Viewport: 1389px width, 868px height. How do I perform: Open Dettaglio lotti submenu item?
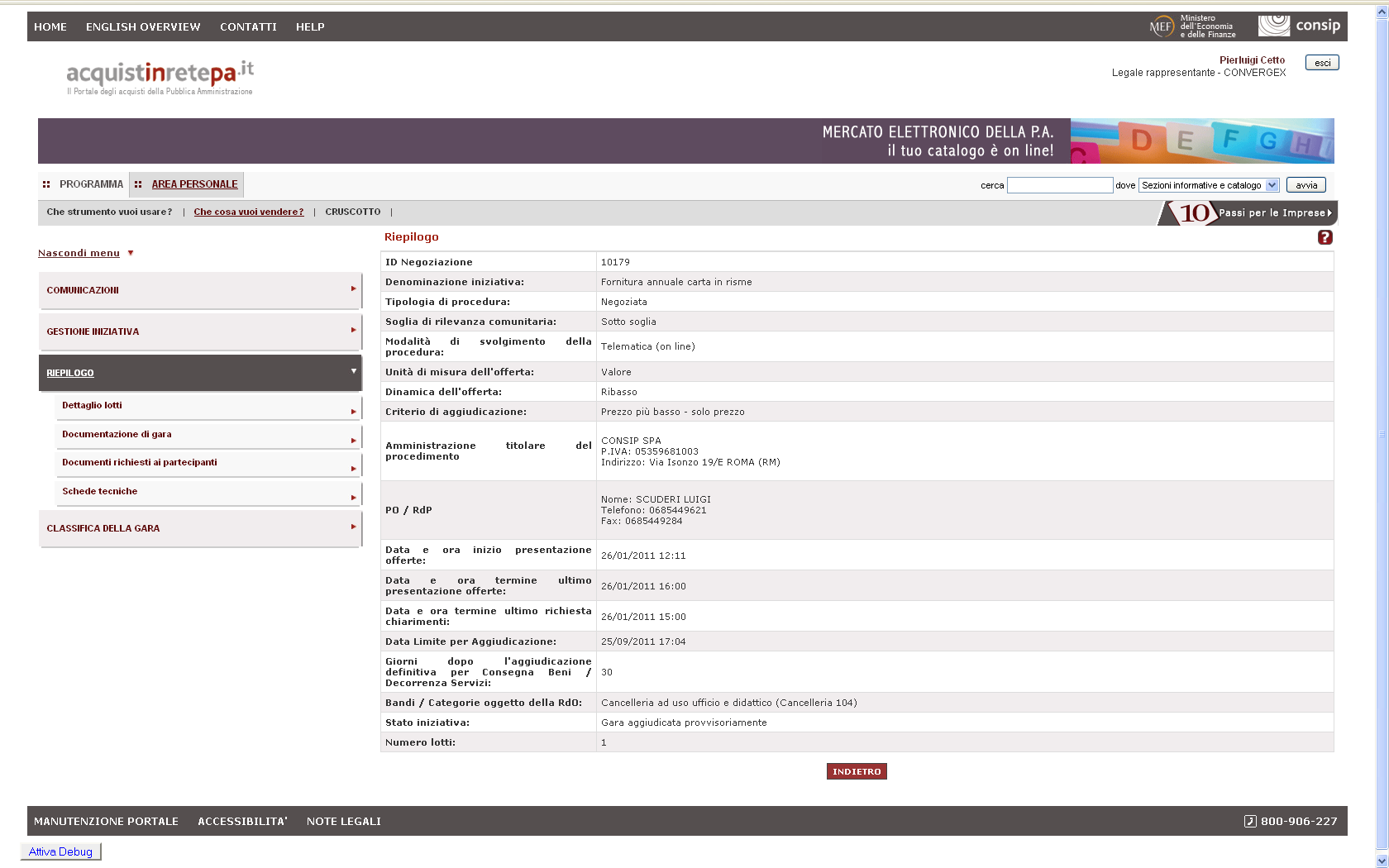click(208, 406)
